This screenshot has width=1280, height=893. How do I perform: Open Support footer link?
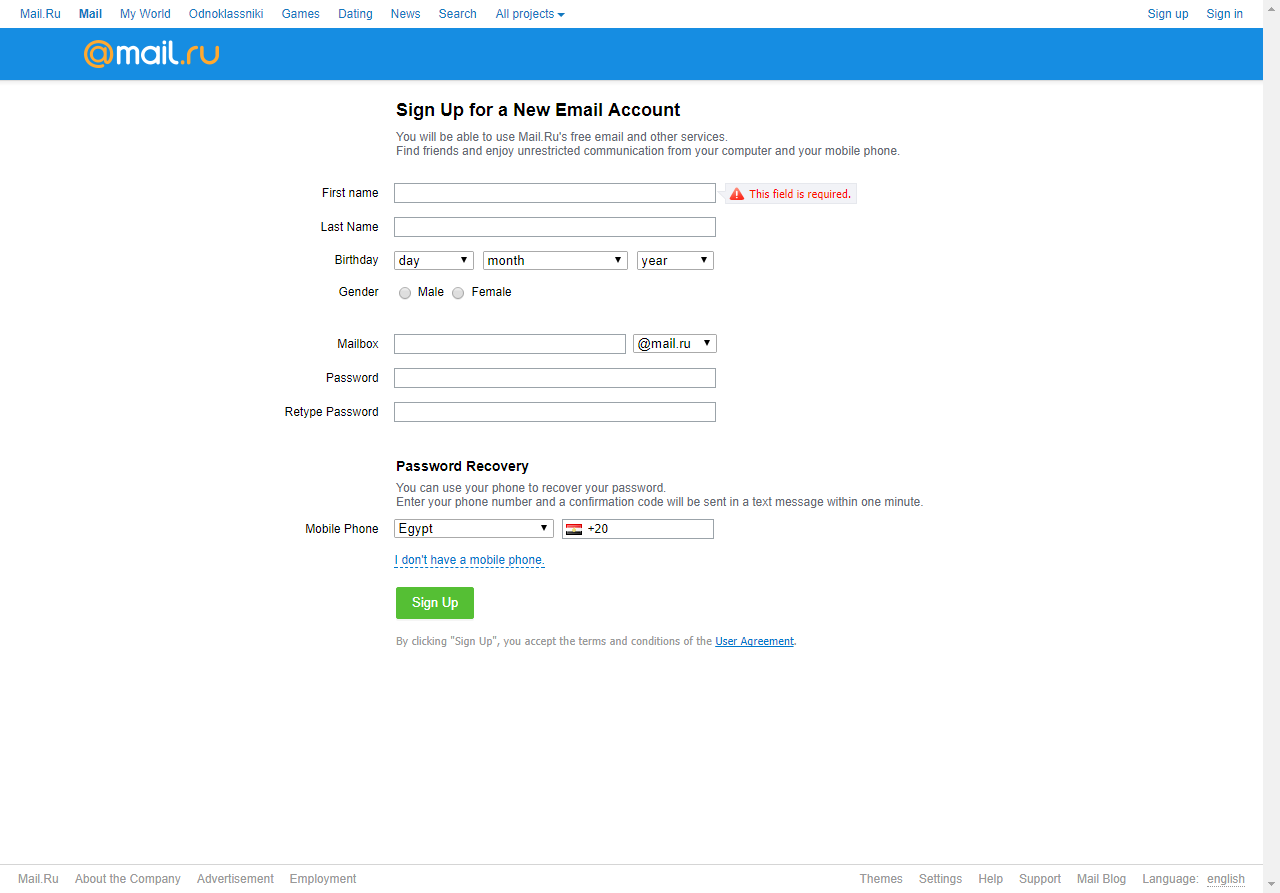point(1040,879)
